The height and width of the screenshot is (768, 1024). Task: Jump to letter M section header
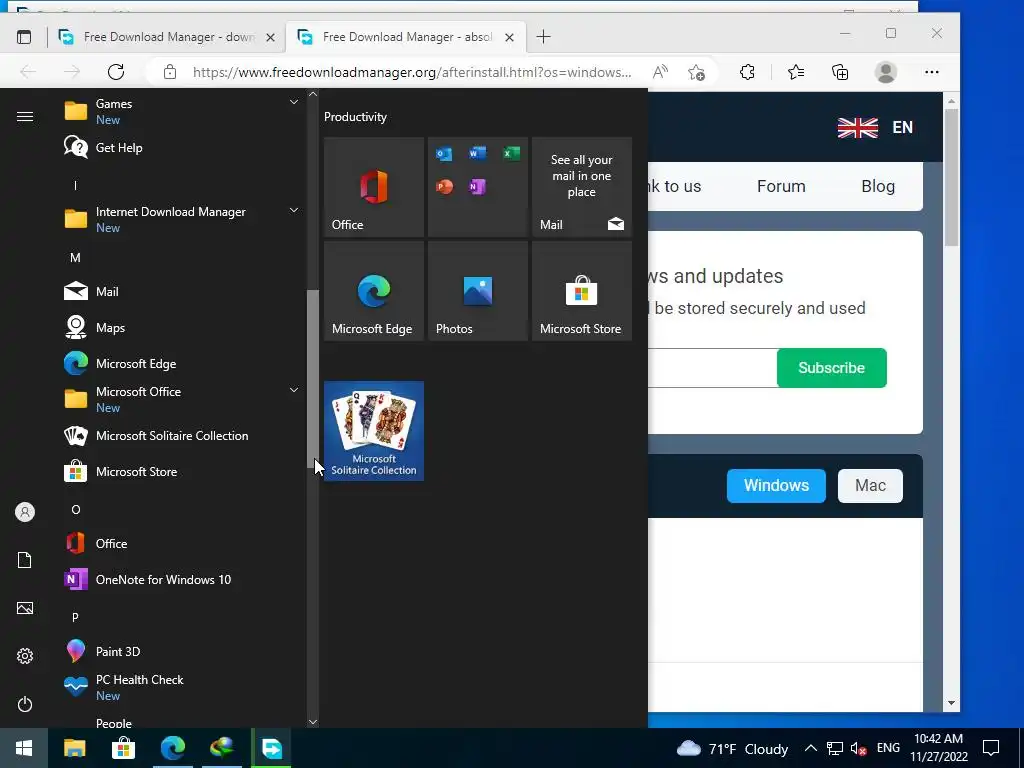[x=75, y=258]
